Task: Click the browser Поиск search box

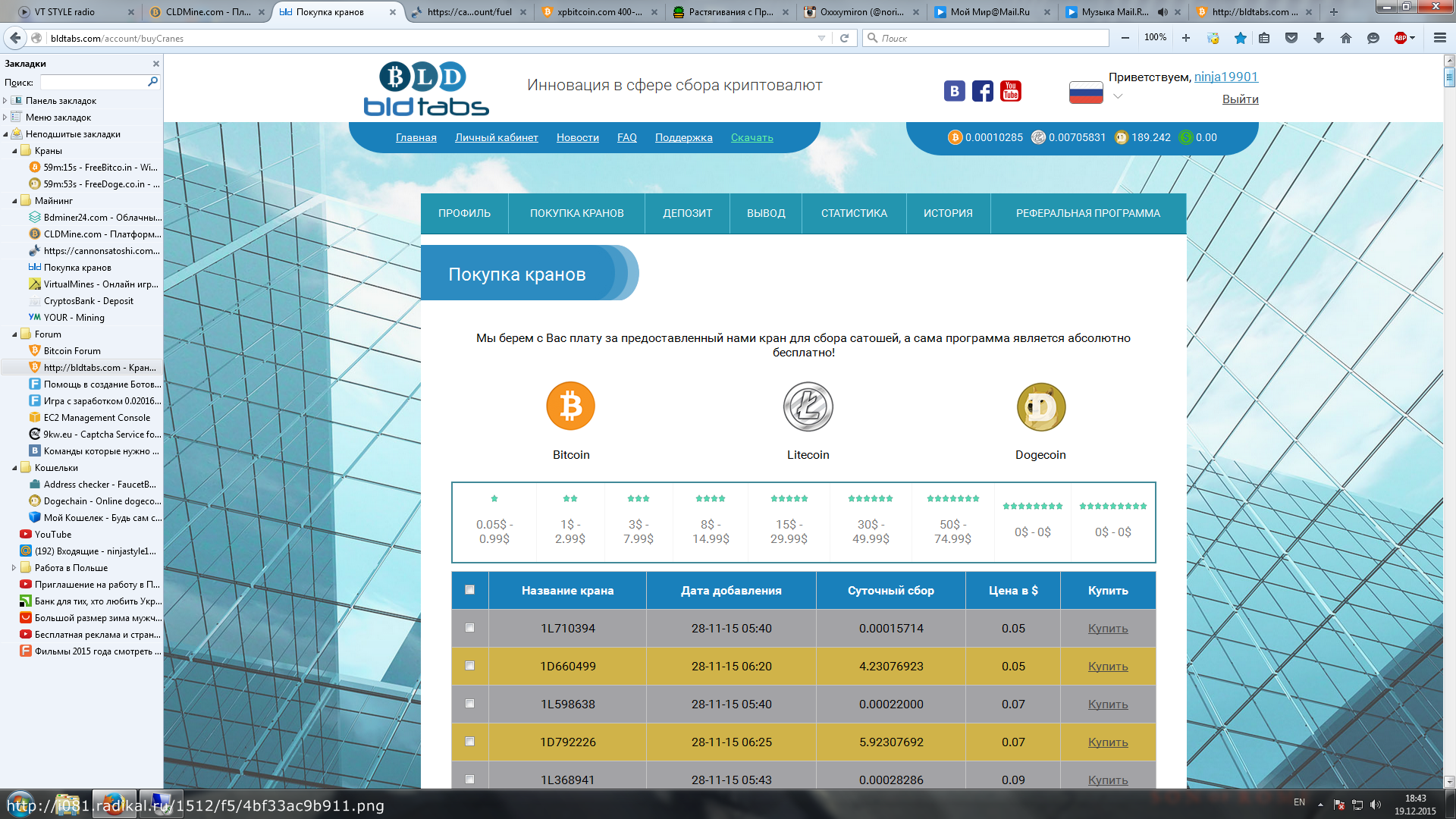Action: click(986, 38)
